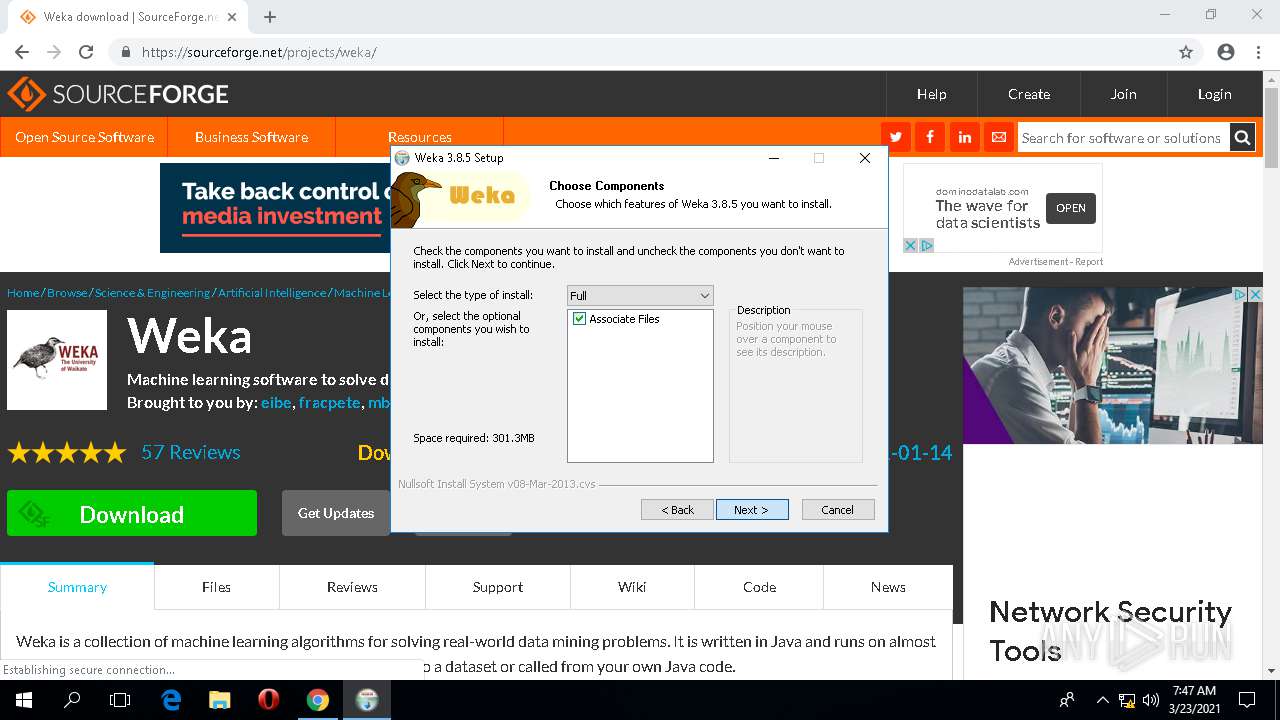Click the search for software input field
1280x720 pixels.
pyautogui.click(x=1122, y=138)
